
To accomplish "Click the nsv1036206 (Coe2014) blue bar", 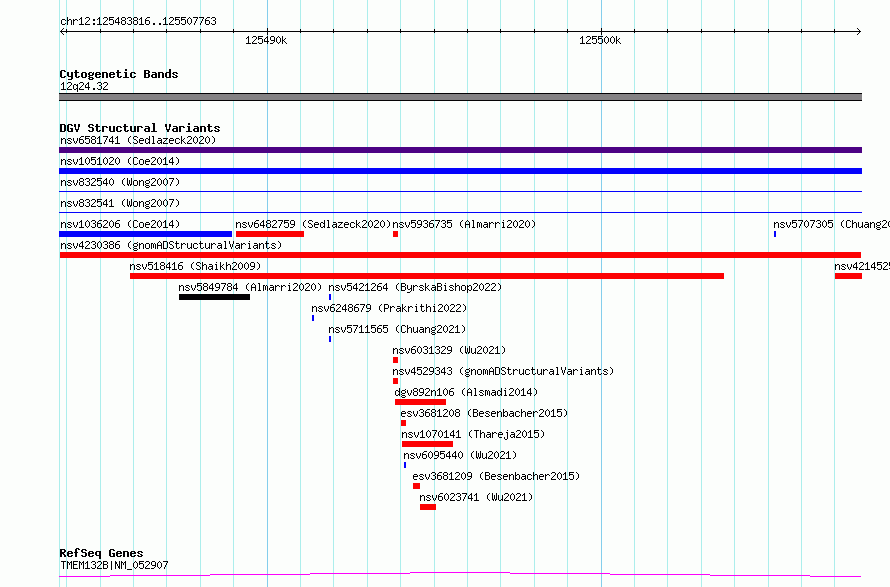I will (145, 234).
